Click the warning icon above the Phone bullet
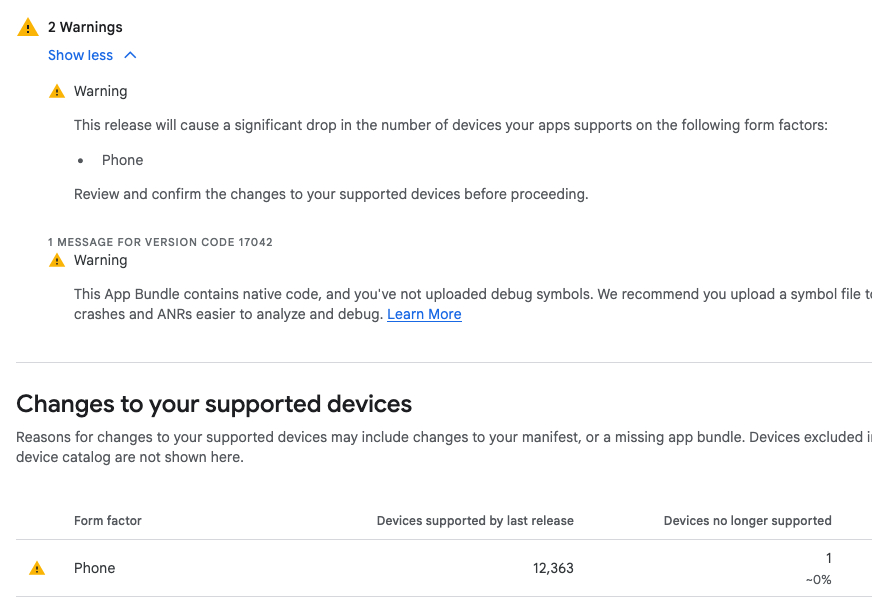 [57, 91]
